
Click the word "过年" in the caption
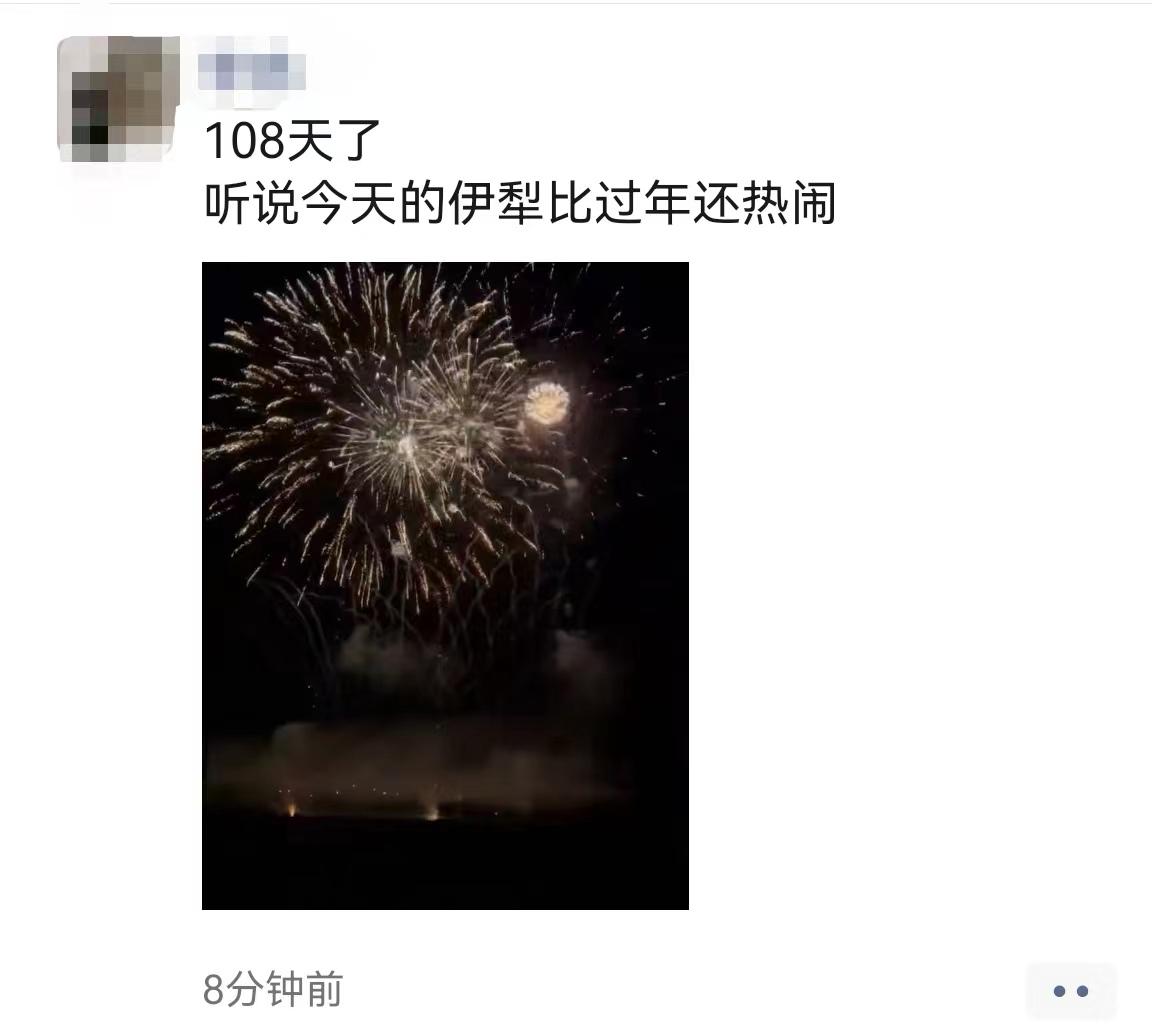click(x=642, y=203)
